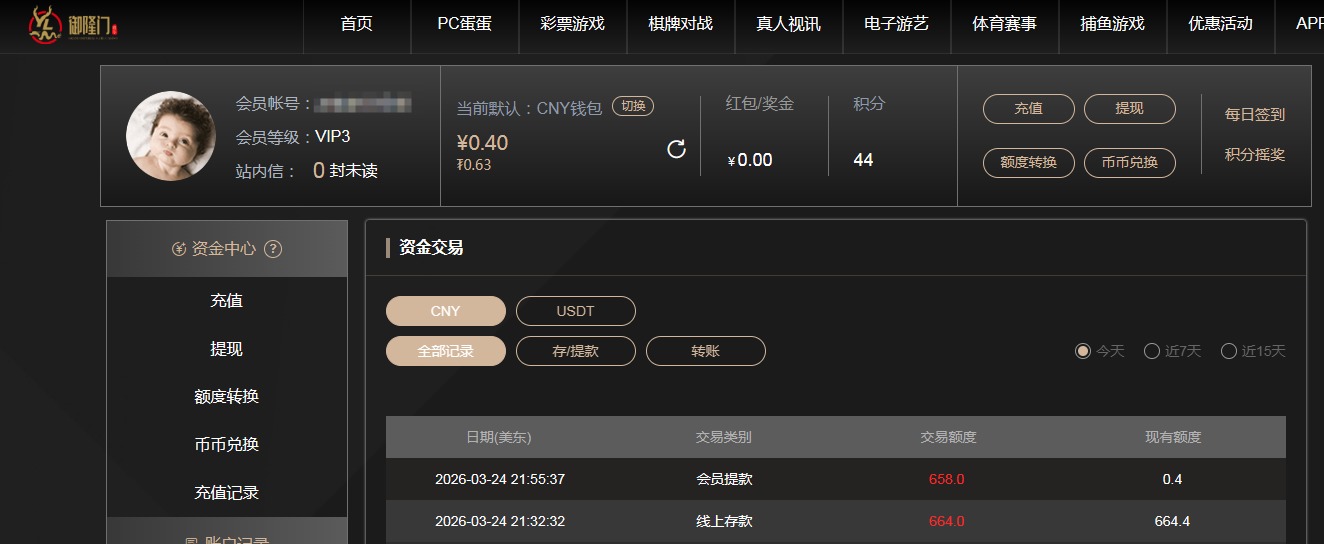
Task: Click the 积分 value 44
Action: tap(864, 160)
